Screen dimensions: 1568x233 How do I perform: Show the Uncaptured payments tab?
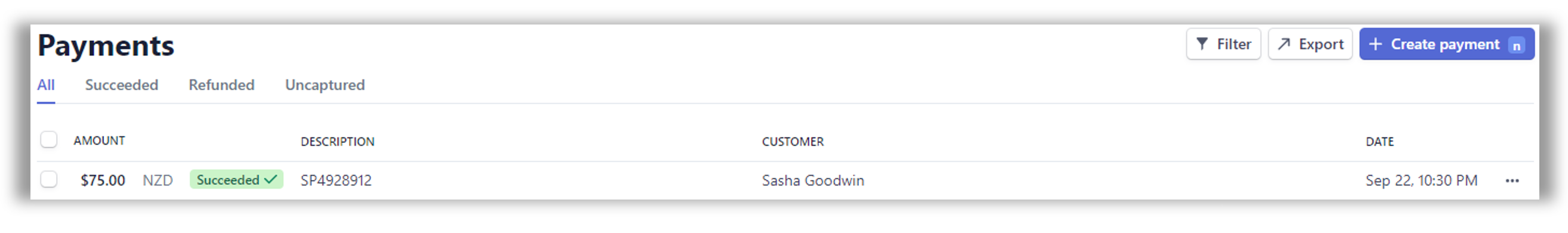click(325, 85)
